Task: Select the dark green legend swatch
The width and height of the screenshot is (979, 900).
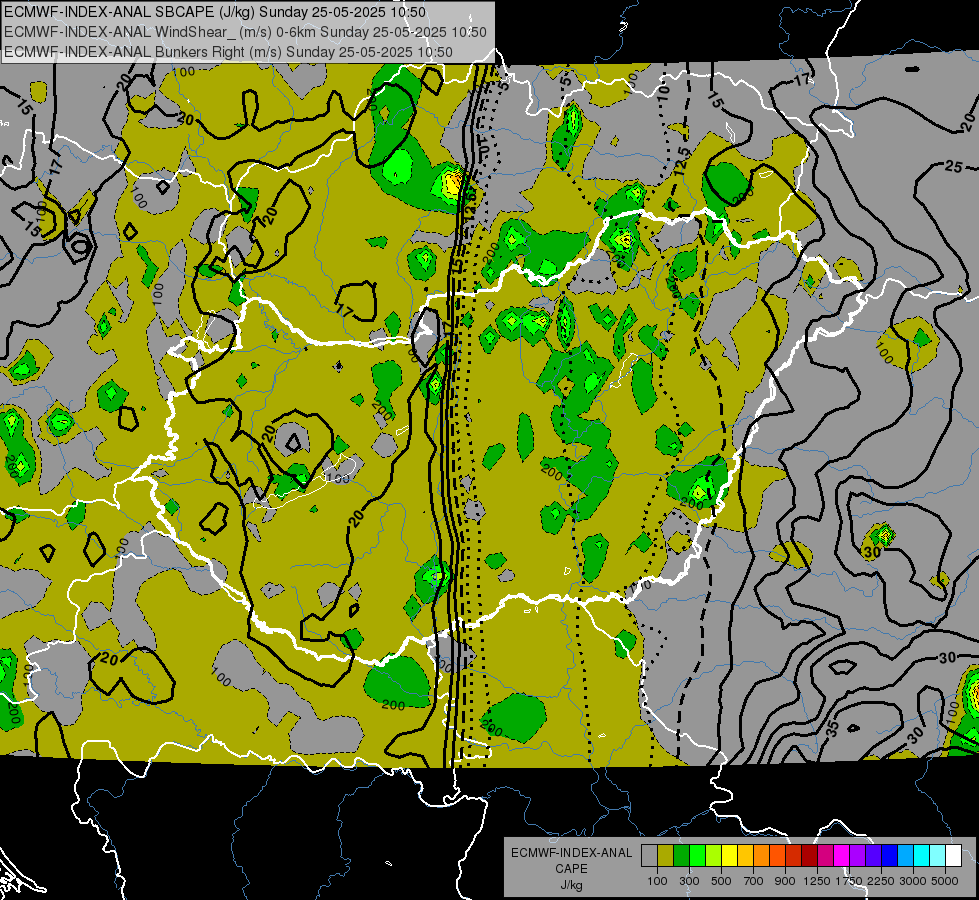Action: [681, 856]
